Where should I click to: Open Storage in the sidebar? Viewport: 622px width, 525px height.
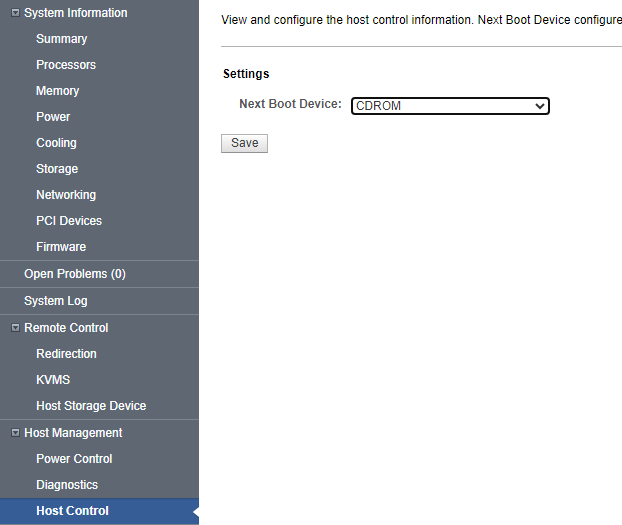pos(57,169)
